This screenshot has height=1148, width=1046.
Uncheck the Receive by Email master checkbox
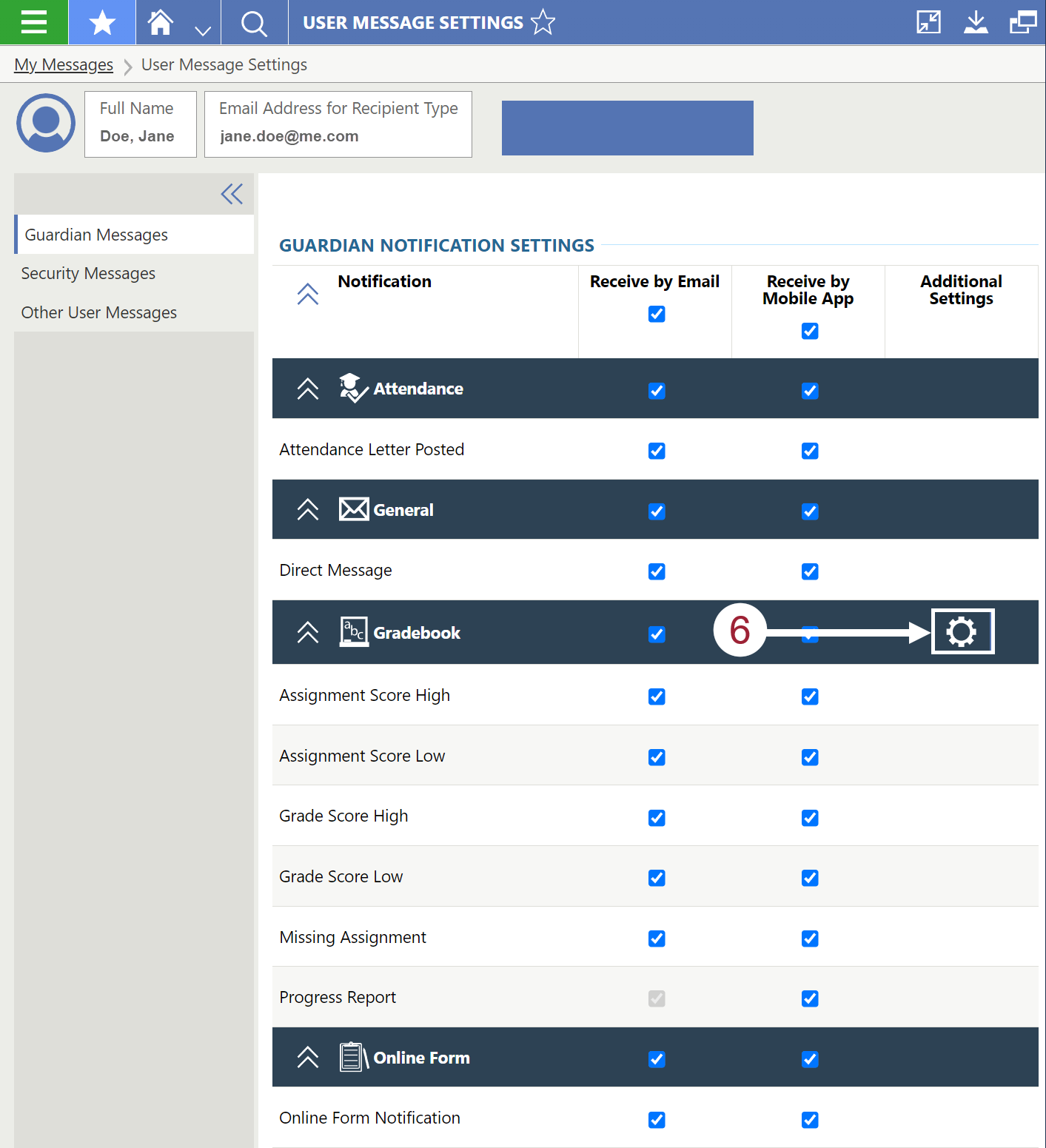pos(656,314)
